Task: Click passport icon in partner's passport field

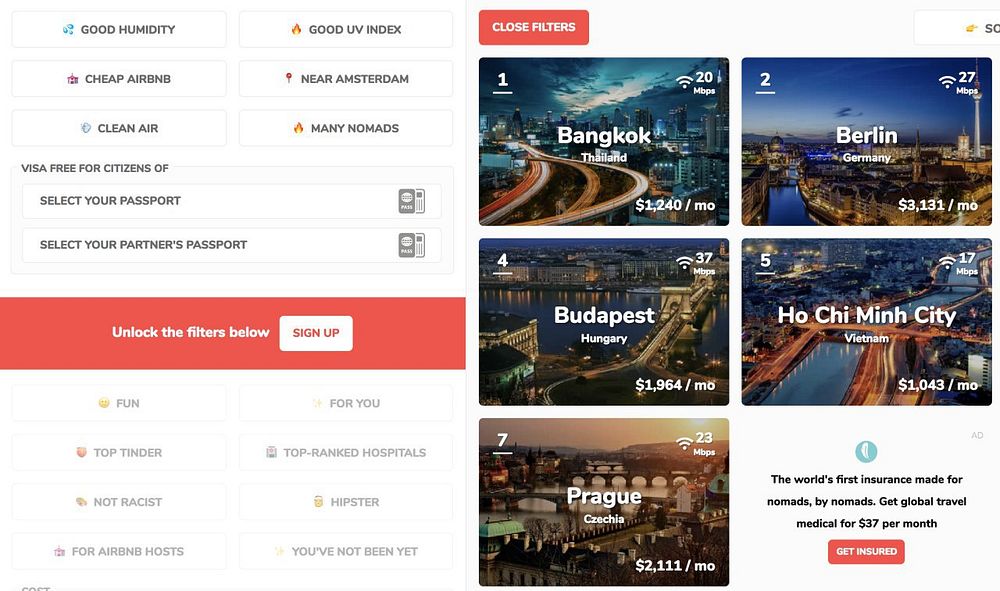Action: (x=411, y=245)
